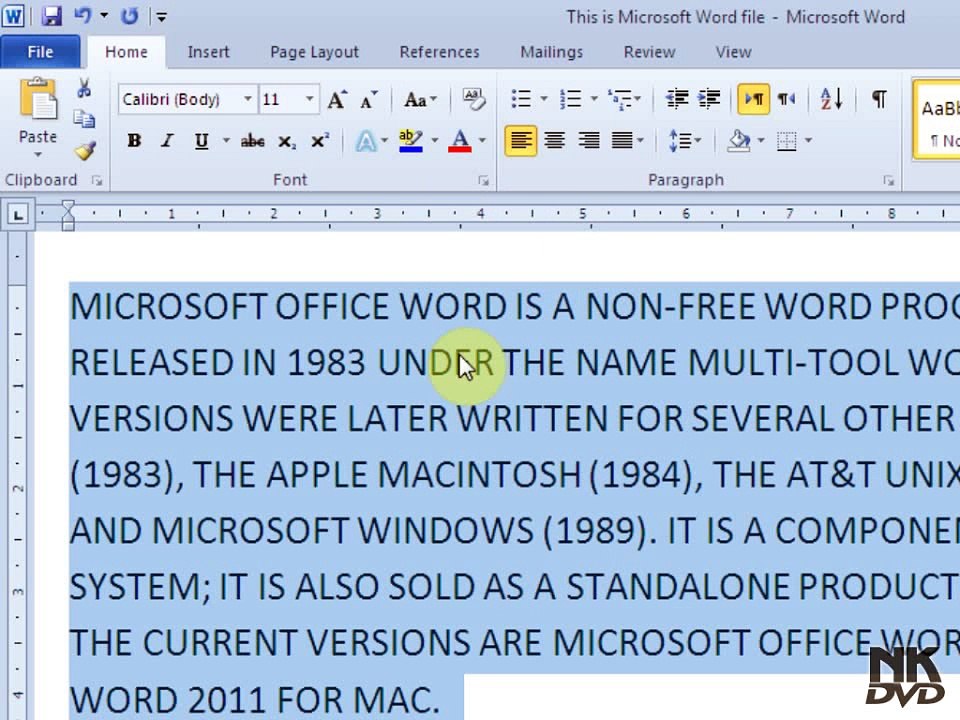Screen dimensions: 960x720
Task: Open the Page Layout tab
Action: 314,52
